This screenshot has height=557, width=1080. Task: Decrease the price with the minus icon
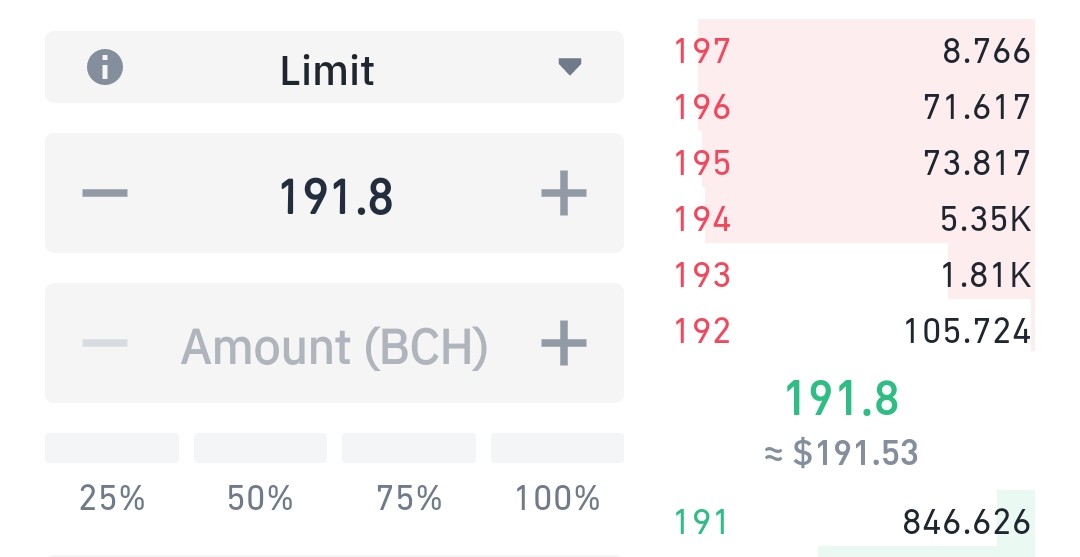tap(105, 193)
